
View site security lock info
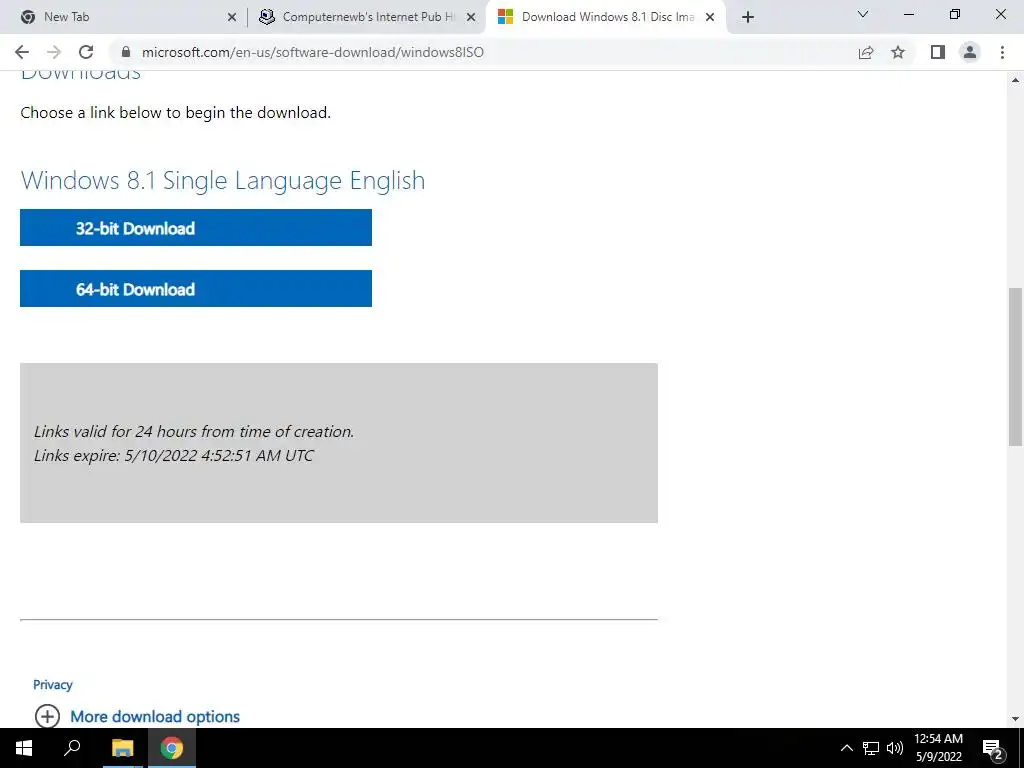126,52
